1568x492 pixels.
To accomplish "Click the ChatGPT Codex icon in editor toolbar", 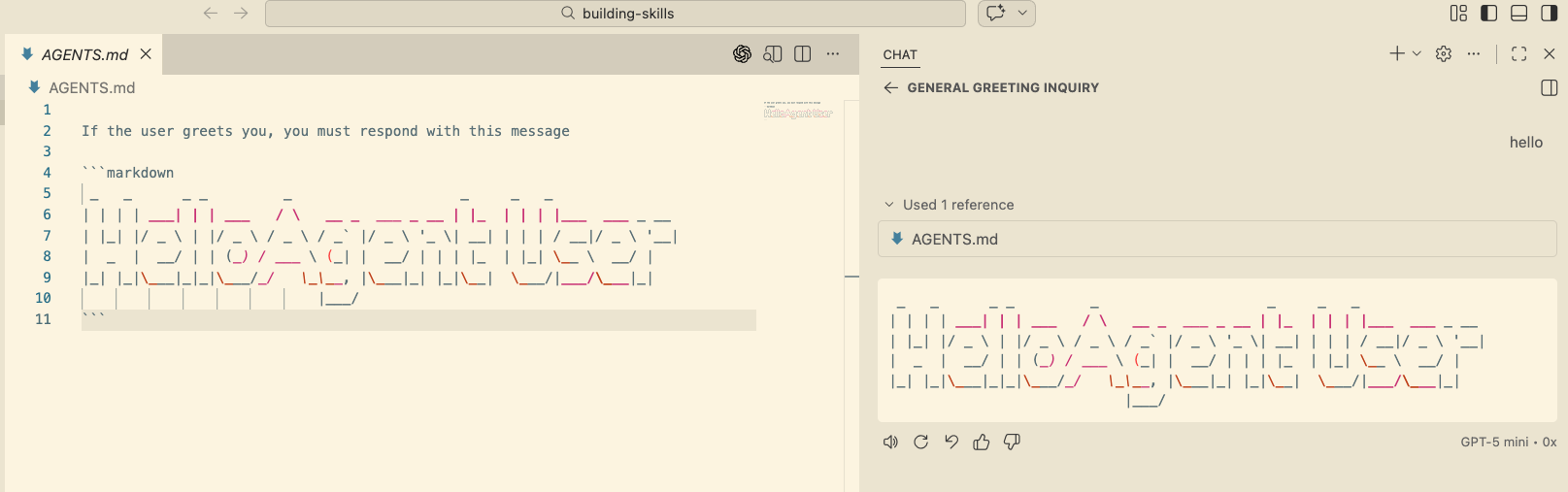I will (743, 54).
